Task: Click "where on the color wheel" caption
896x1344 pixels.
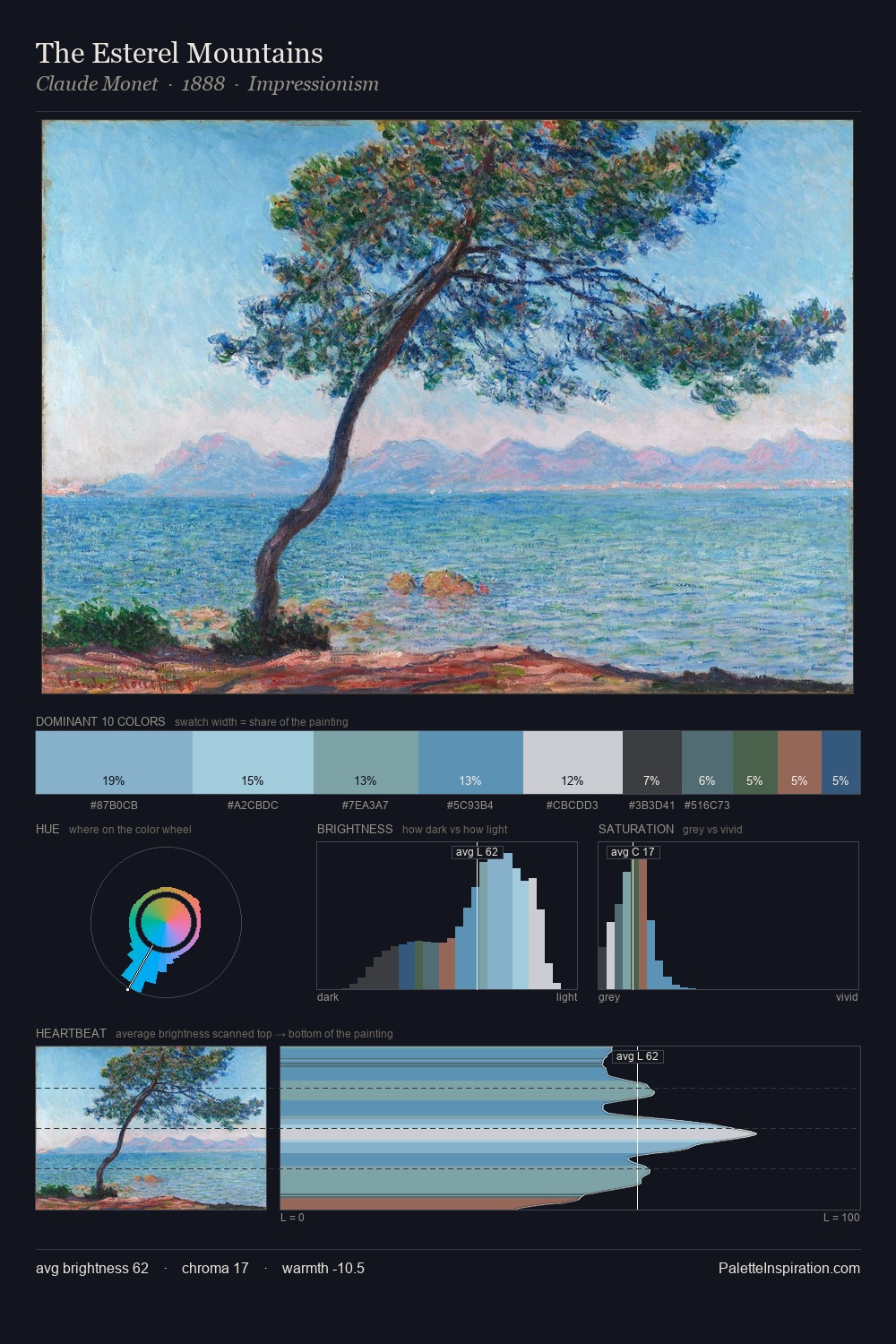Action: [x=130, y=830]
